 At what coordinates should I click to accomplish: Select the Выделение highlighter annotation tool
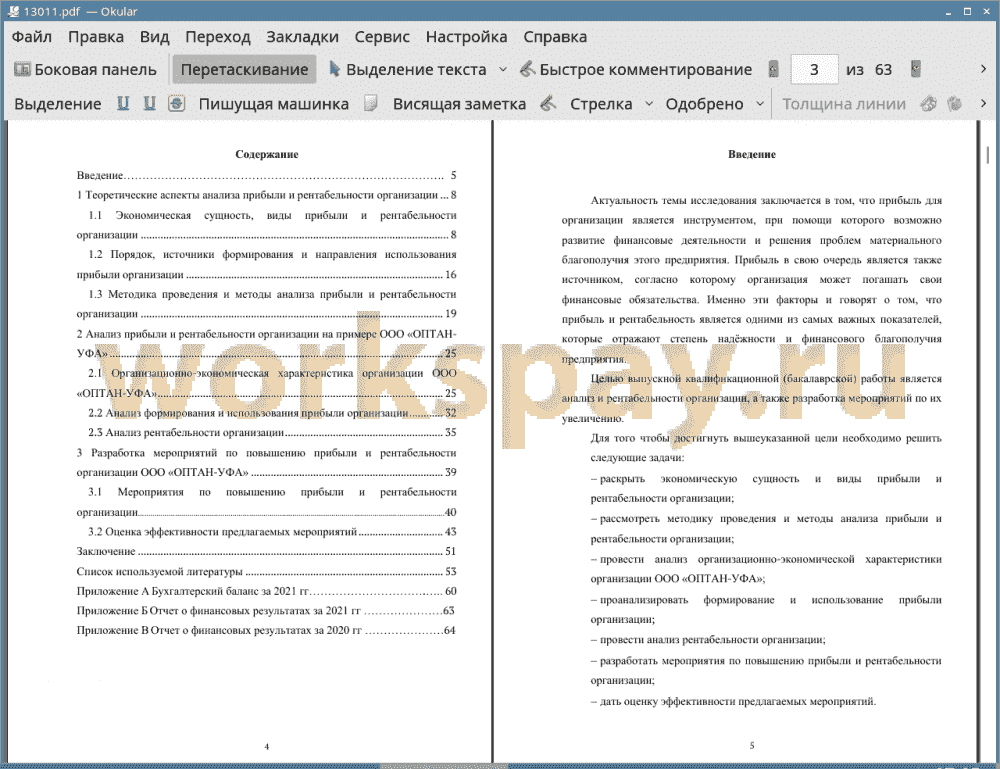57,104
